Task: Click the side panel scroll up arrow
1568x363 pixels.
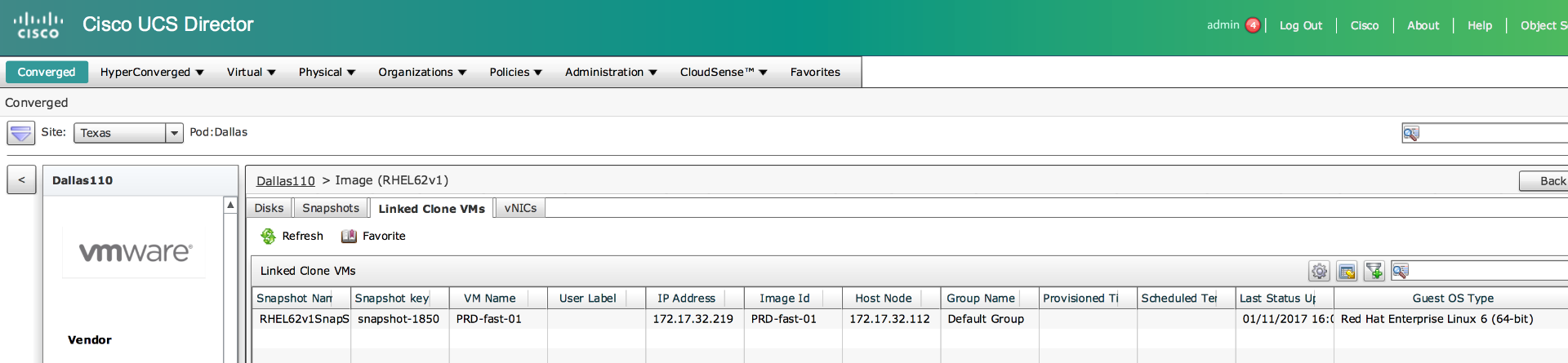Action: point(230,205)
